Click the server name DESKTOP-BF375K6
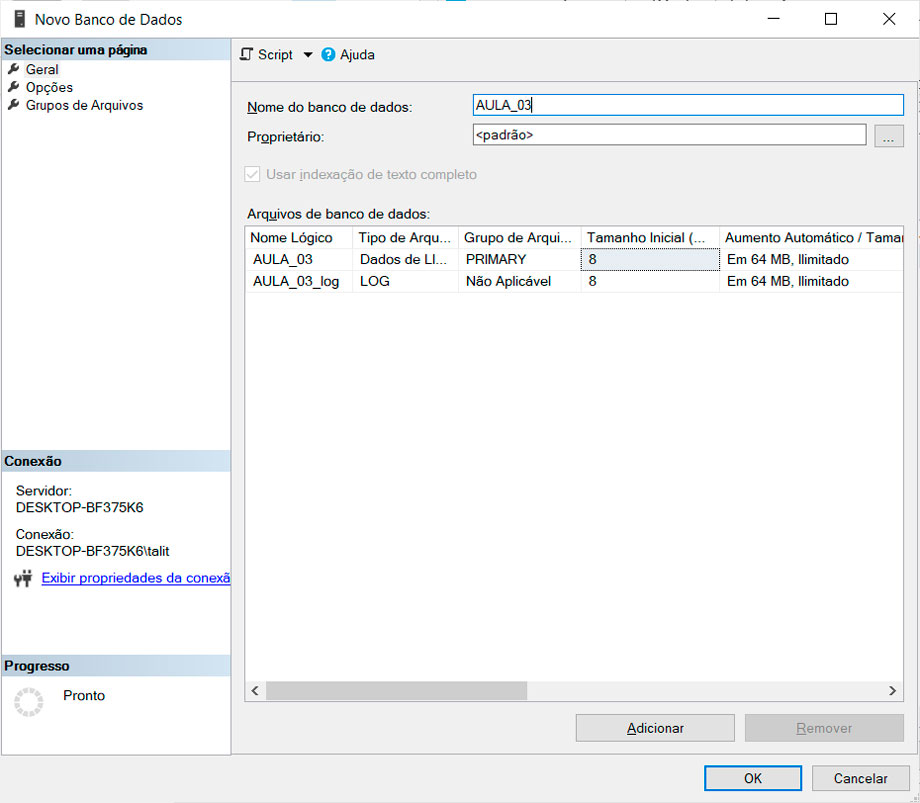 click(x=79, y=507)
